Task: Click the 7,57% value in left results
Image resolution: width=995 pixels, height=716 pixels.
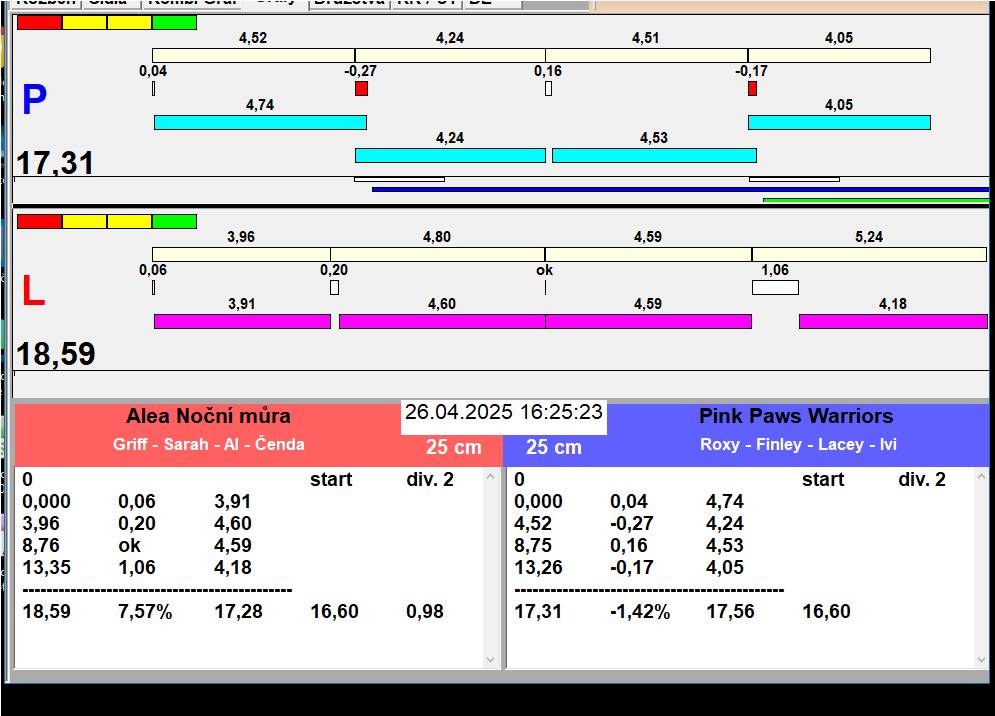Action: pos(145,611)
